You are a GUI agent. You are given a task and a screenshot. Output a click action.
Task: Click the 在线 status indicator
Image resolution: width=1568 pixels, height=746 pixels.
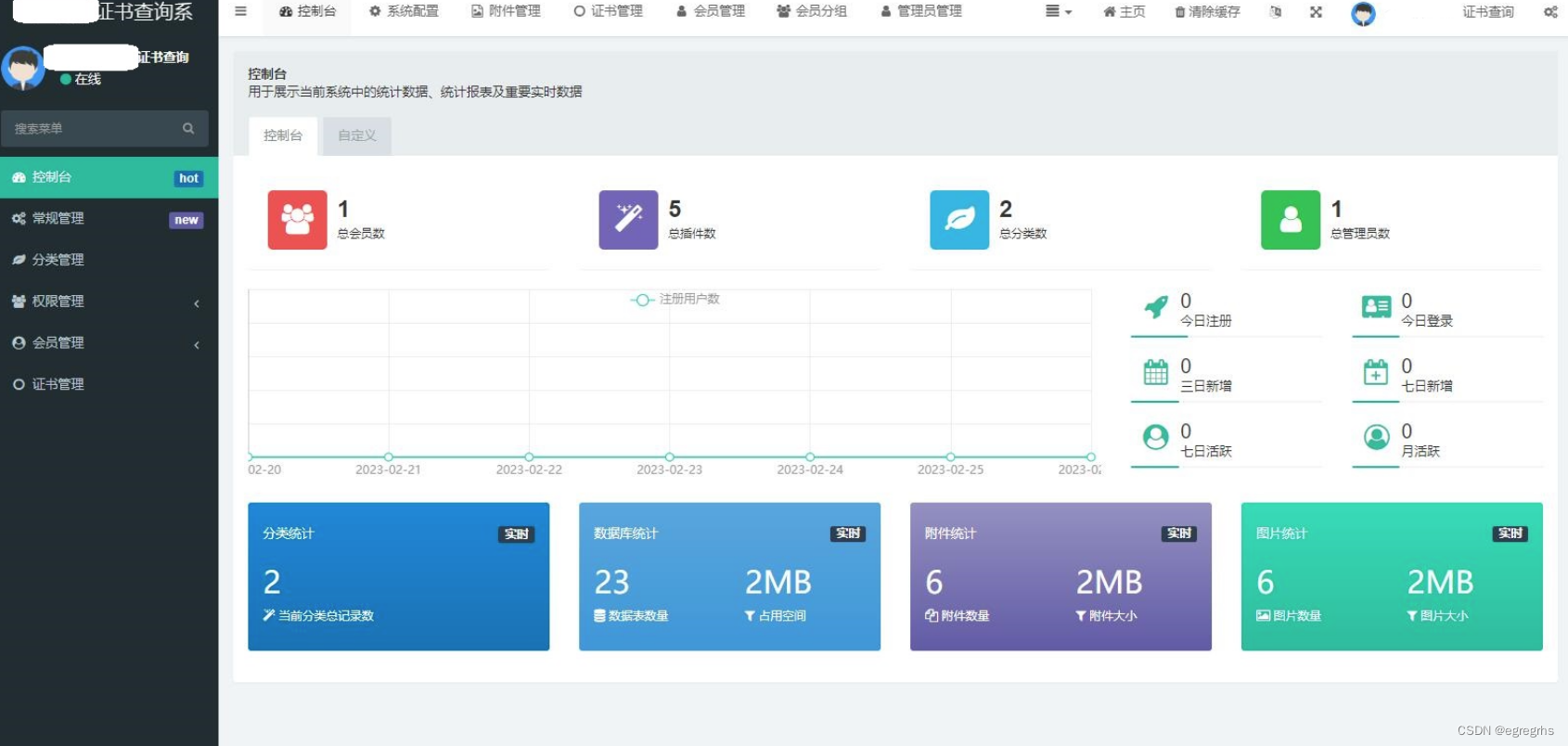tap(81, 80)
